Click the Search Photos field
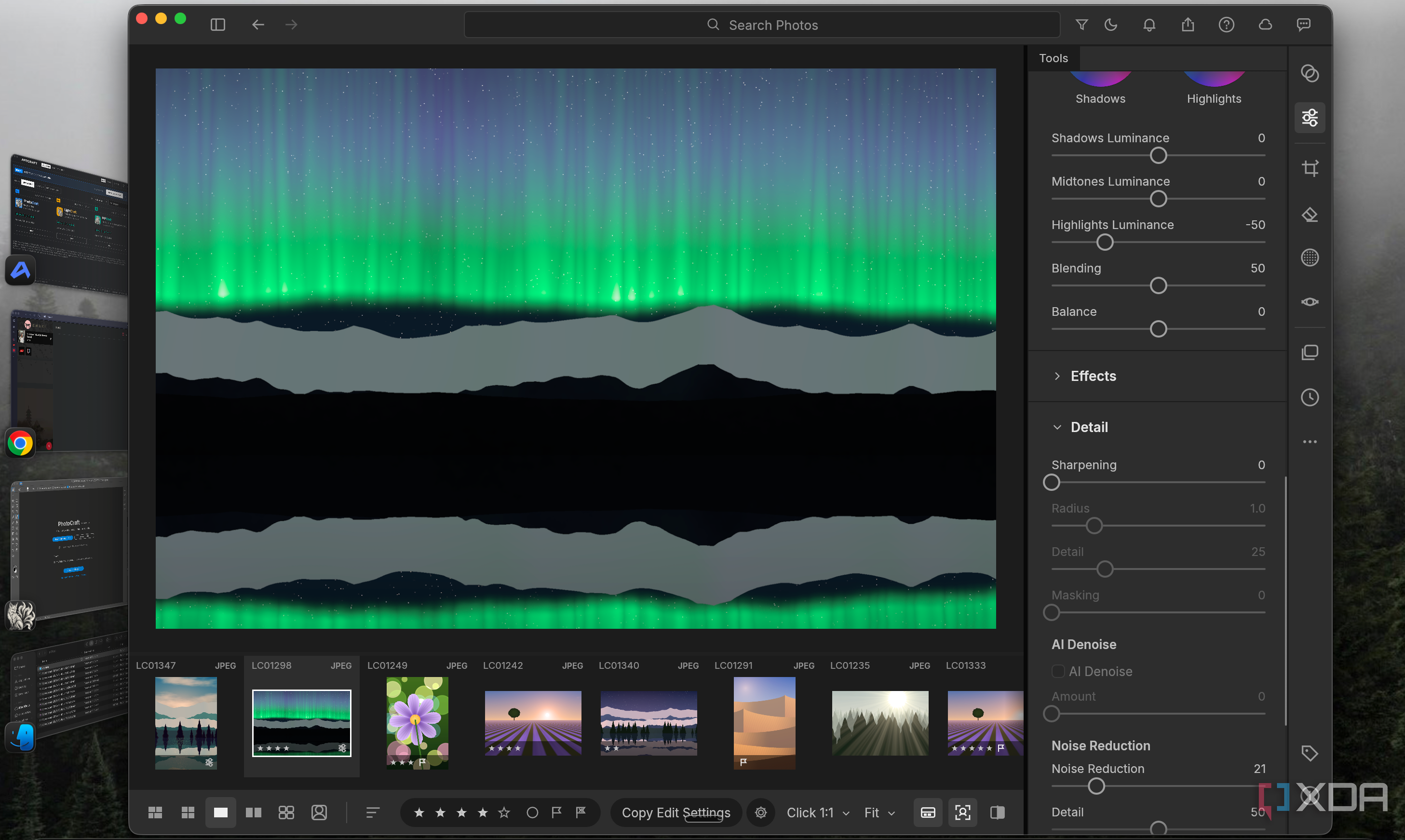Viewport: 1405px width, 840px height. [x=762, y=25]
